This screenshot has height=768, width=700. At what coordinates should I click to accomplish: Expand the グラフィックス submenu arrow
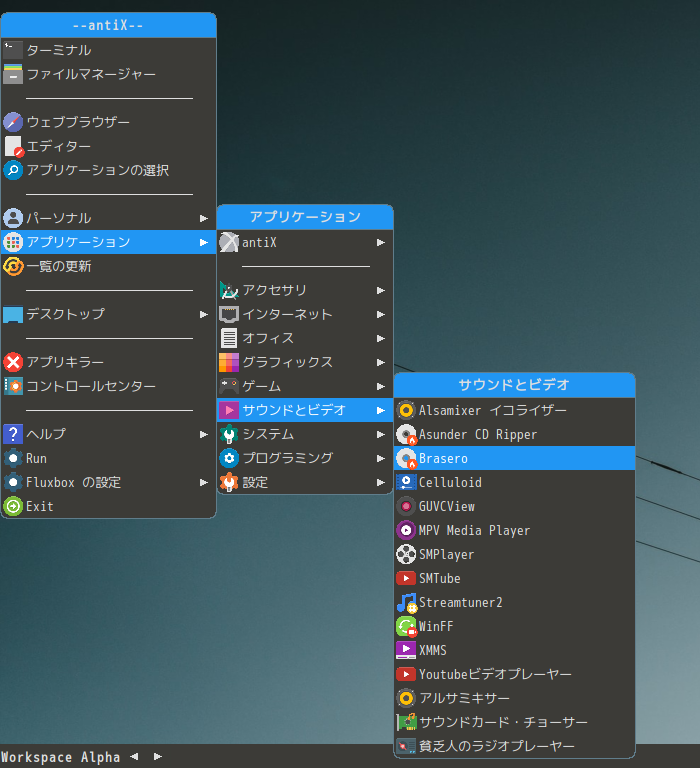(x=381, y=362)
